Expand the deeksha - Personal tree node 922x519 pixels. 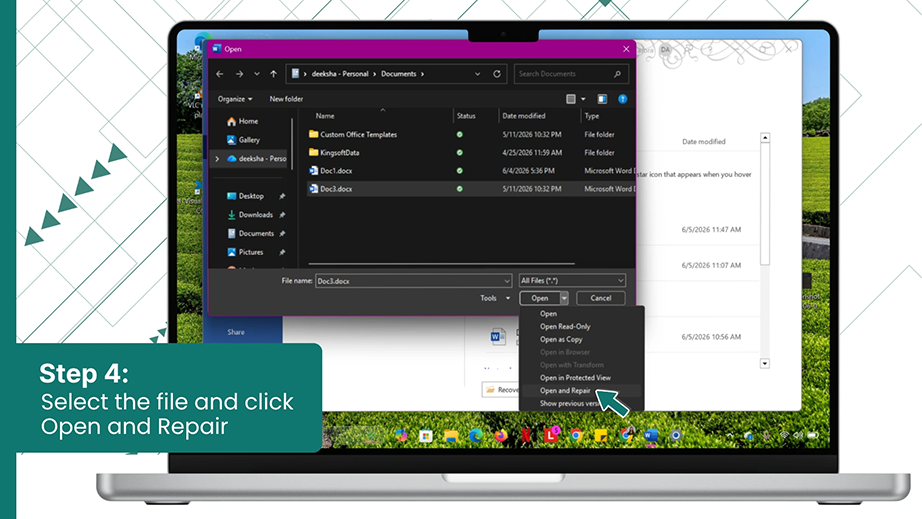[217, 159]
